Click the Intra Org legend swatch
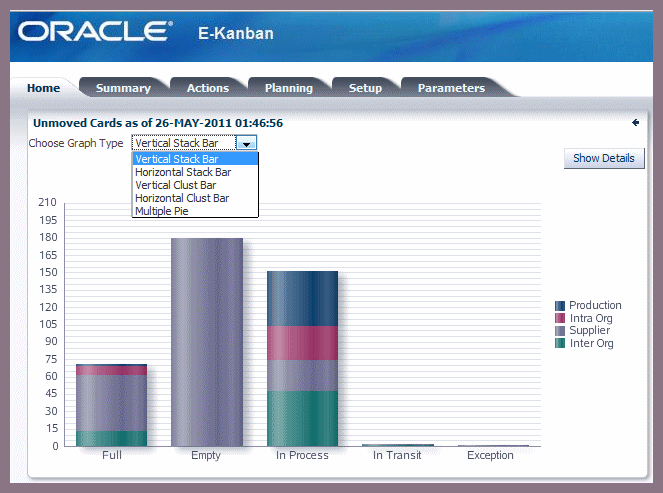The image size is (663, 493). click(x=560, y=318)
